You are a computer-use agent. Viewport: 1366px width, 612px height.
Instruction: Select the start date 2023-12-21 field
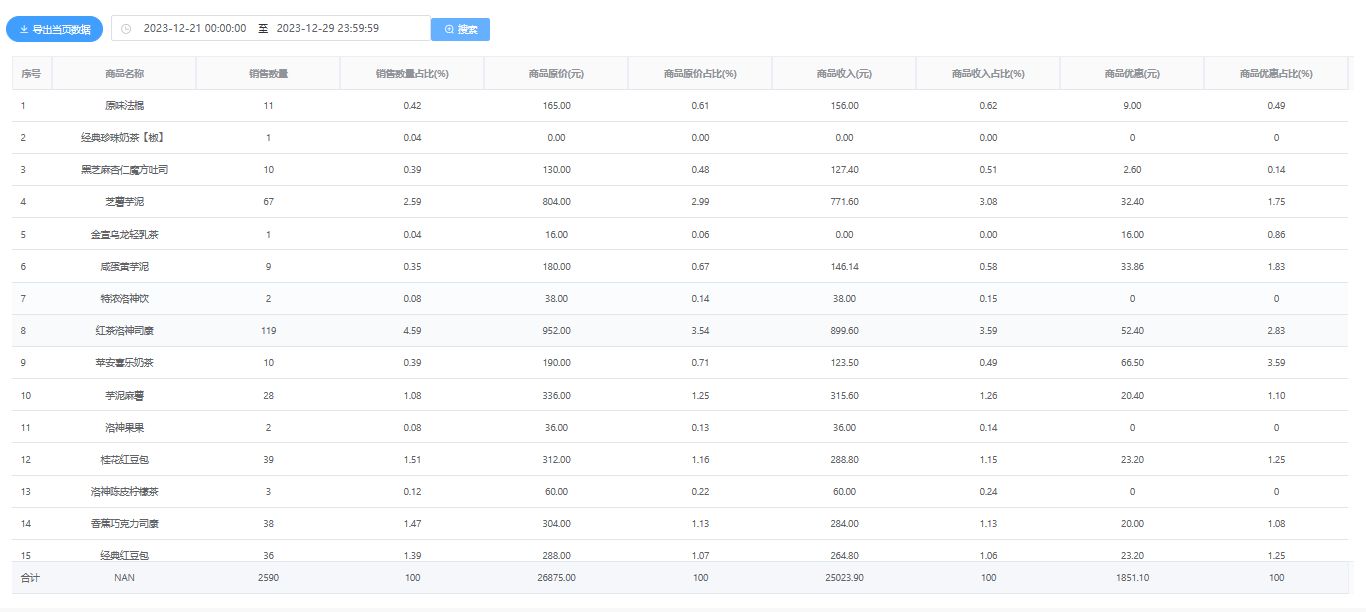(x=195, y=29)
